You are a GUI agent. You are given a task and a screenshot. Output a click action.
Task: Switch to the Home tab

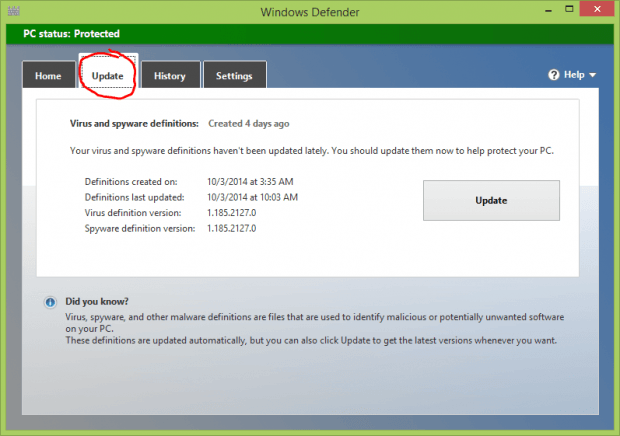pyautogui.click(x=48, y=76)
